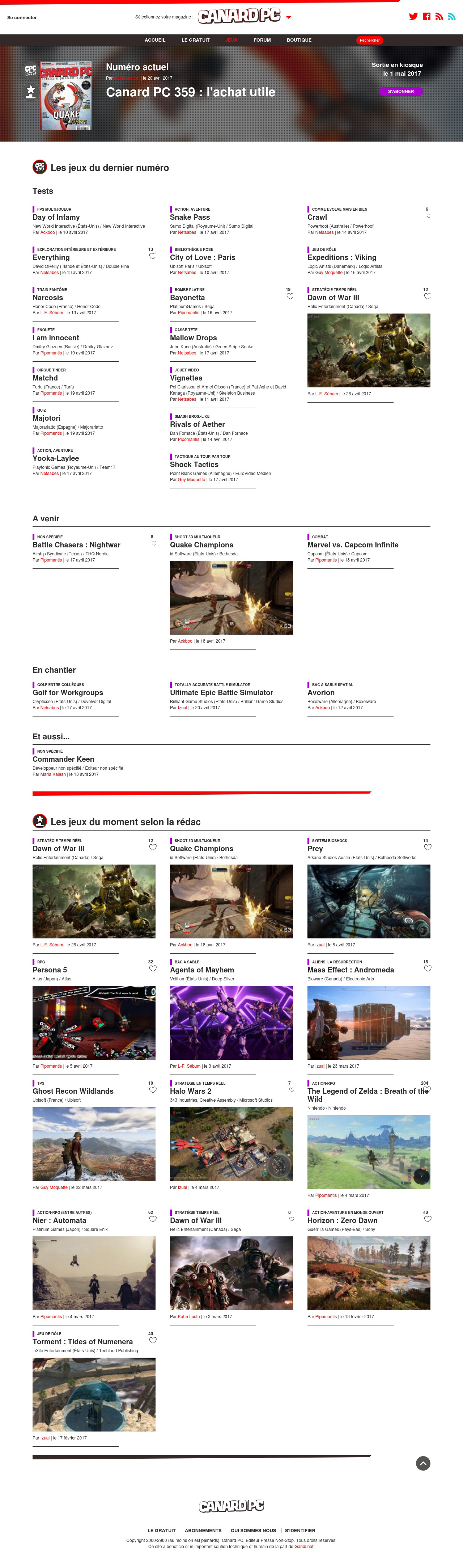Toggle heart on Dawn of War III test
Viewport: 463px width, 1568px height.
click(x=427, y=296)
